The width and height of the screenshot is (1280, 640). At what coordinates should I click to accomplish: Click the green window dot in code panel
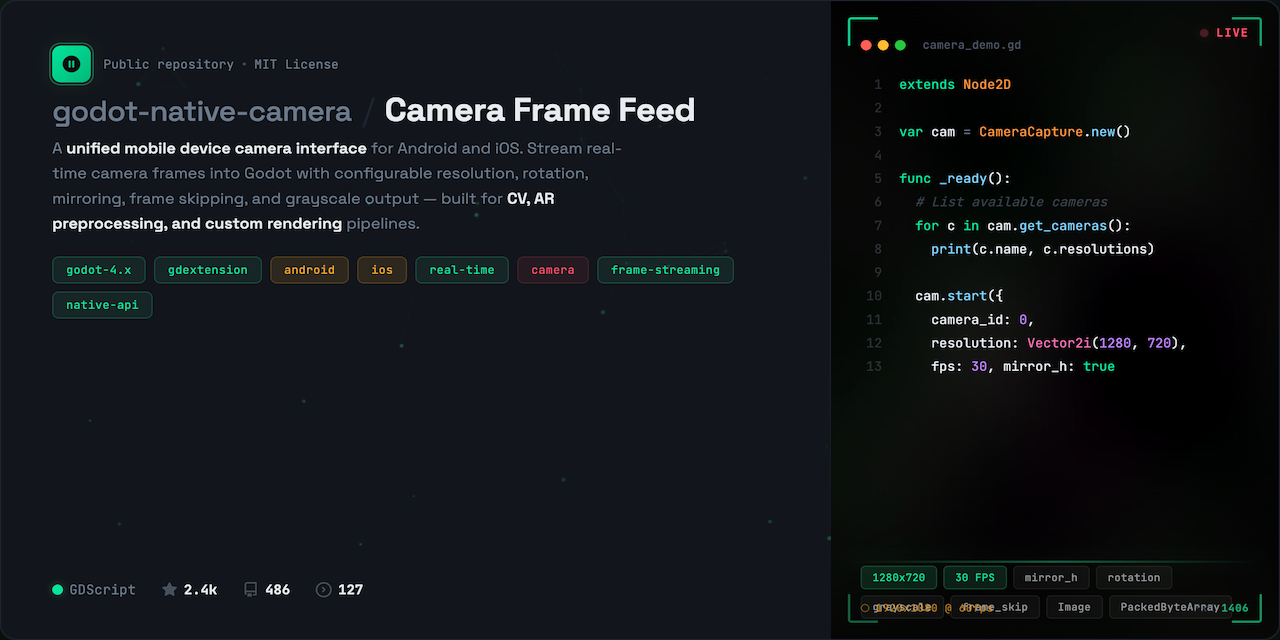pyautogui.click(x=900, y=45)
